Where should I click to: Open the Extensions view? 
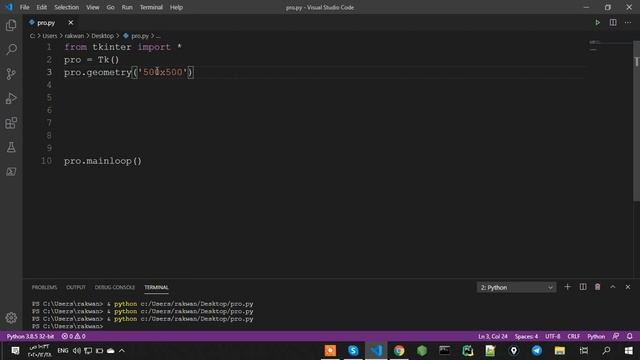[11, 123]
